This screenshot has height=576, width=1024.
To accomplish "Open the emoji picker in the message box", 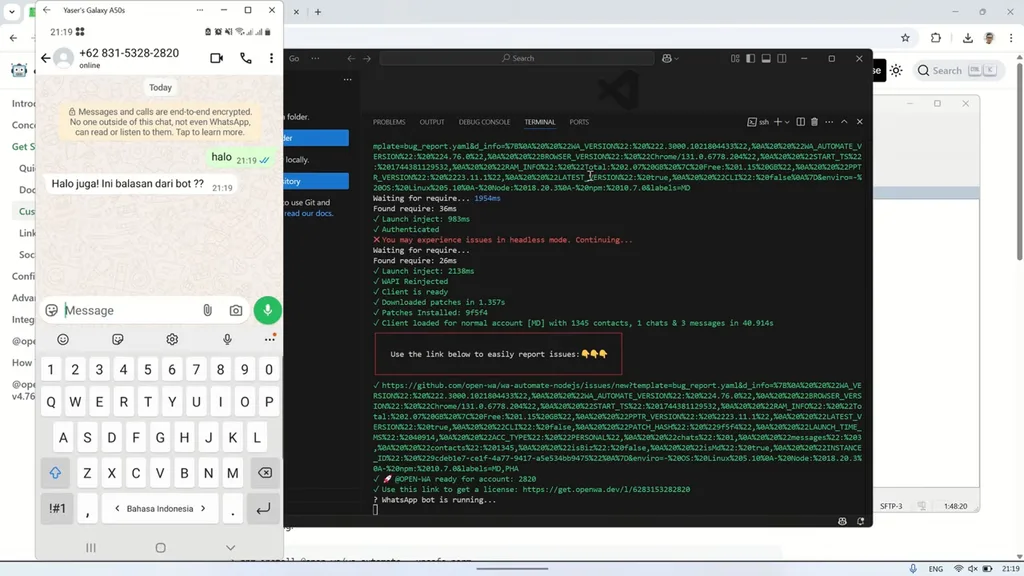I will [52, 310].
